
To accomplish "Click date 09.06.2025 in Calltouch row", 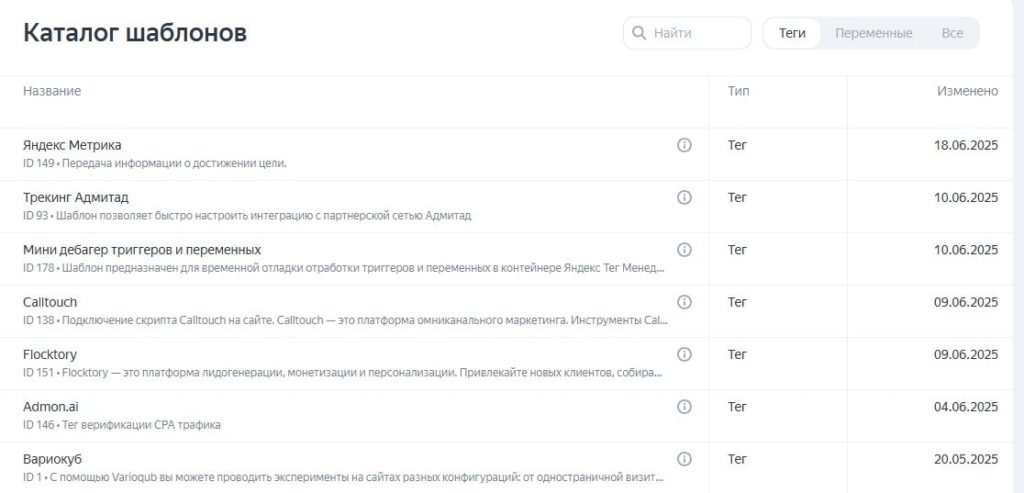I will click(x=966, y=302).
